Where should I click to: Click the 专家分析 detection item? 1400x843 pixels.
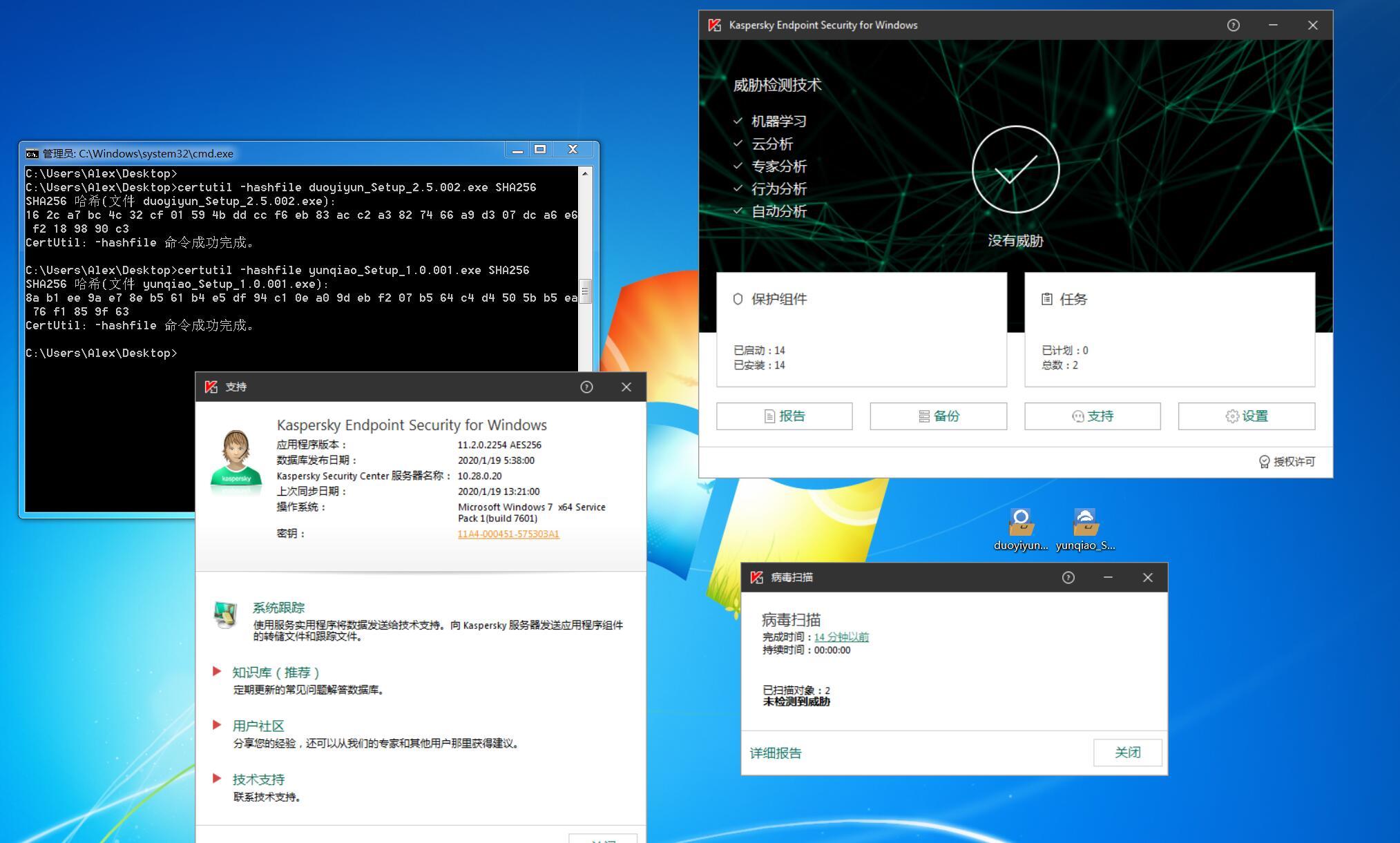(778, 166)
